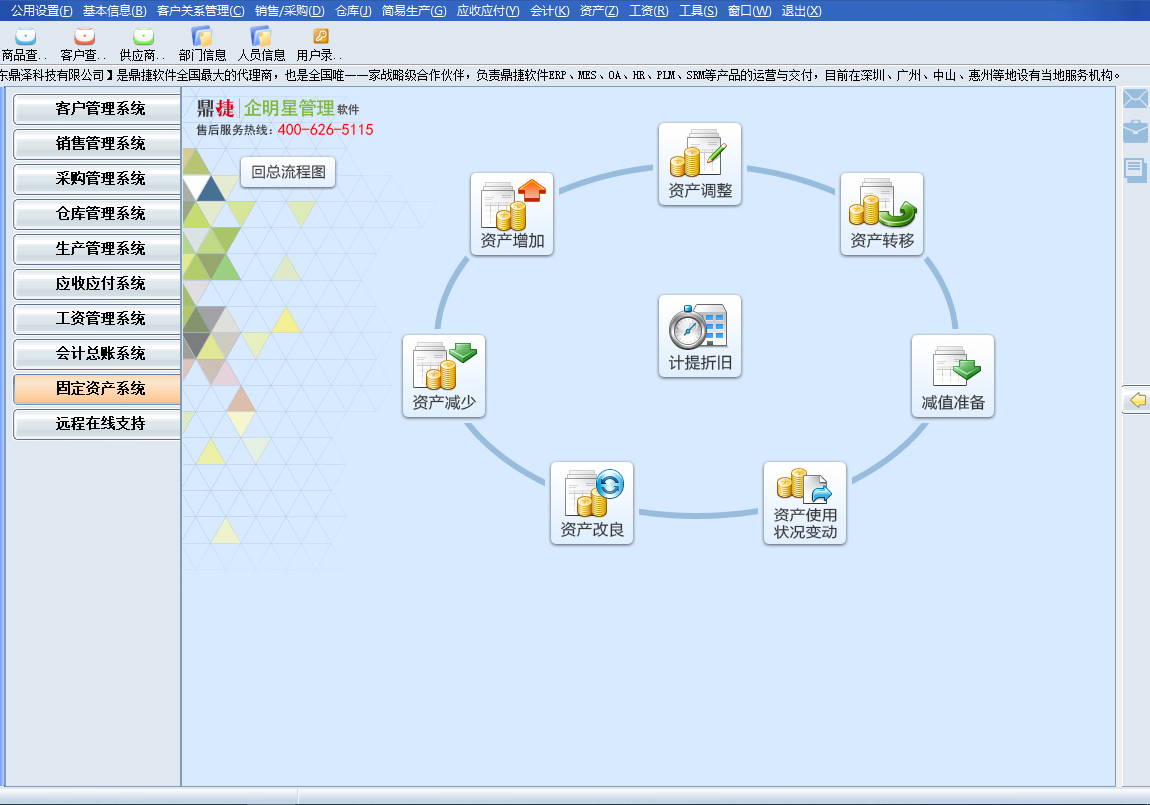
Task: Open 计提折旧 depreciation icon in center
Action: click(x=700, y=336)
